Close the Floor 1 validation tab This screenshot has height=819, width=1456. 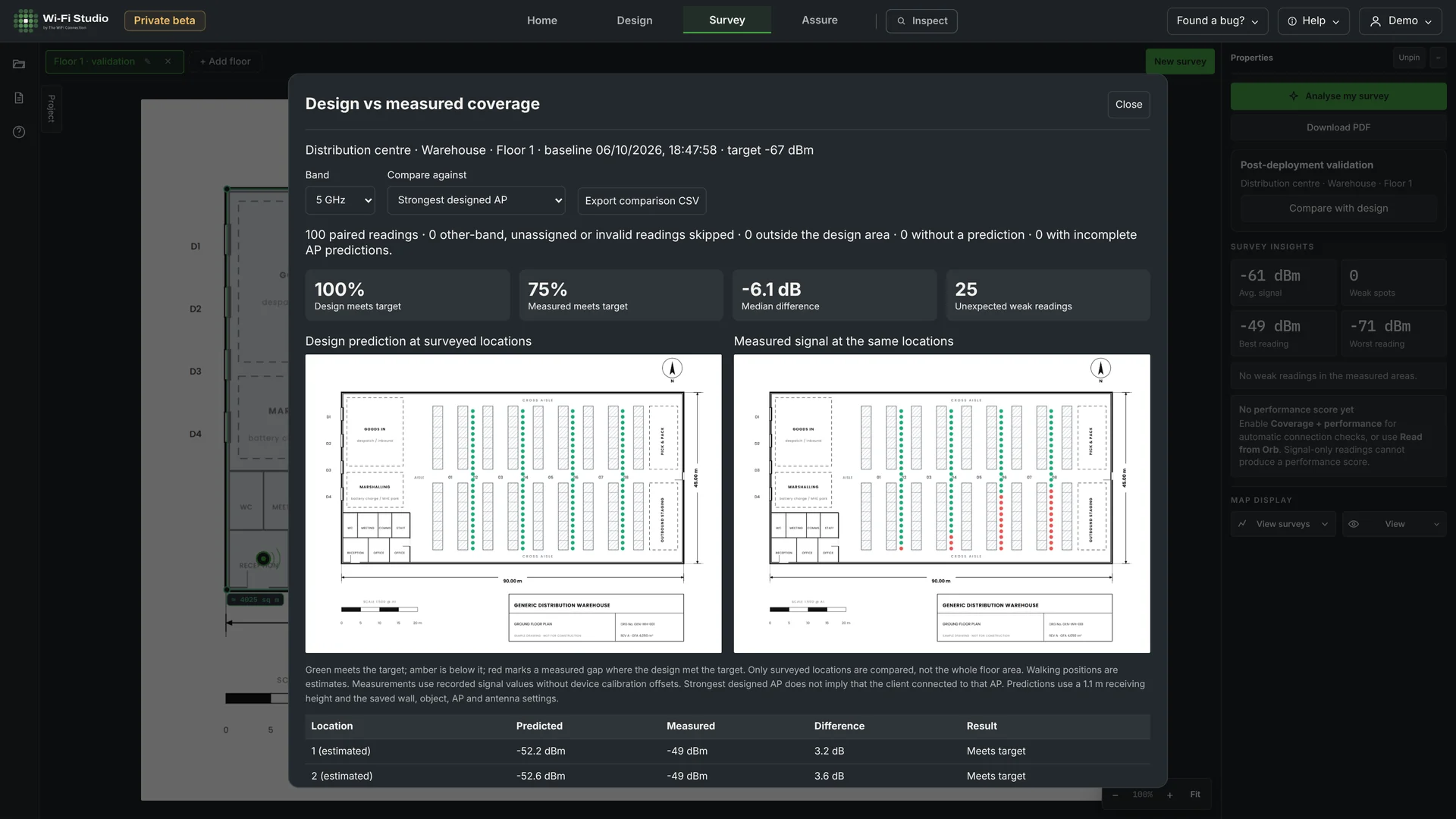point(168,61)
